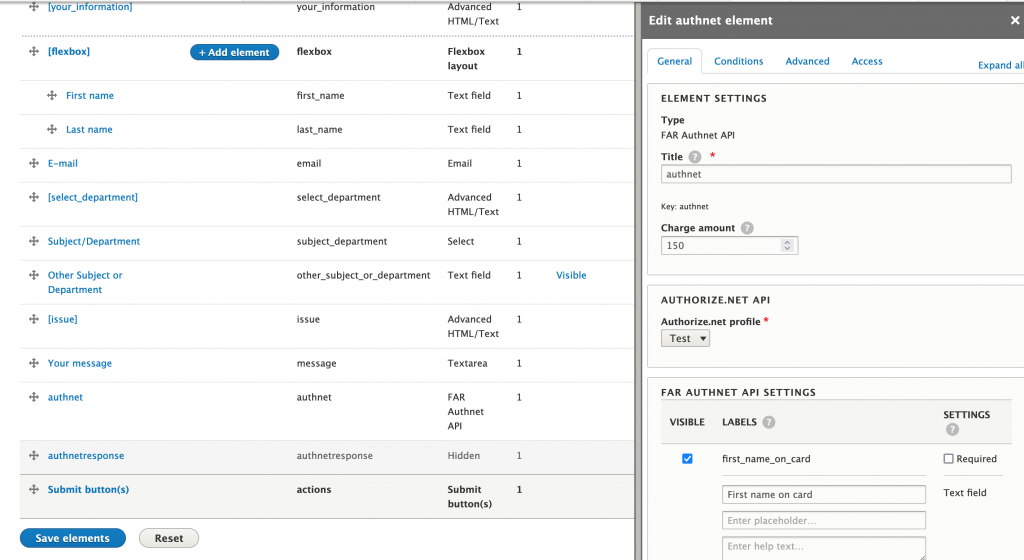The width and height of the screenshot is (1024, 560).
Task: Click the Charge amount stepper arrows
Action: (x=787, y=245)
